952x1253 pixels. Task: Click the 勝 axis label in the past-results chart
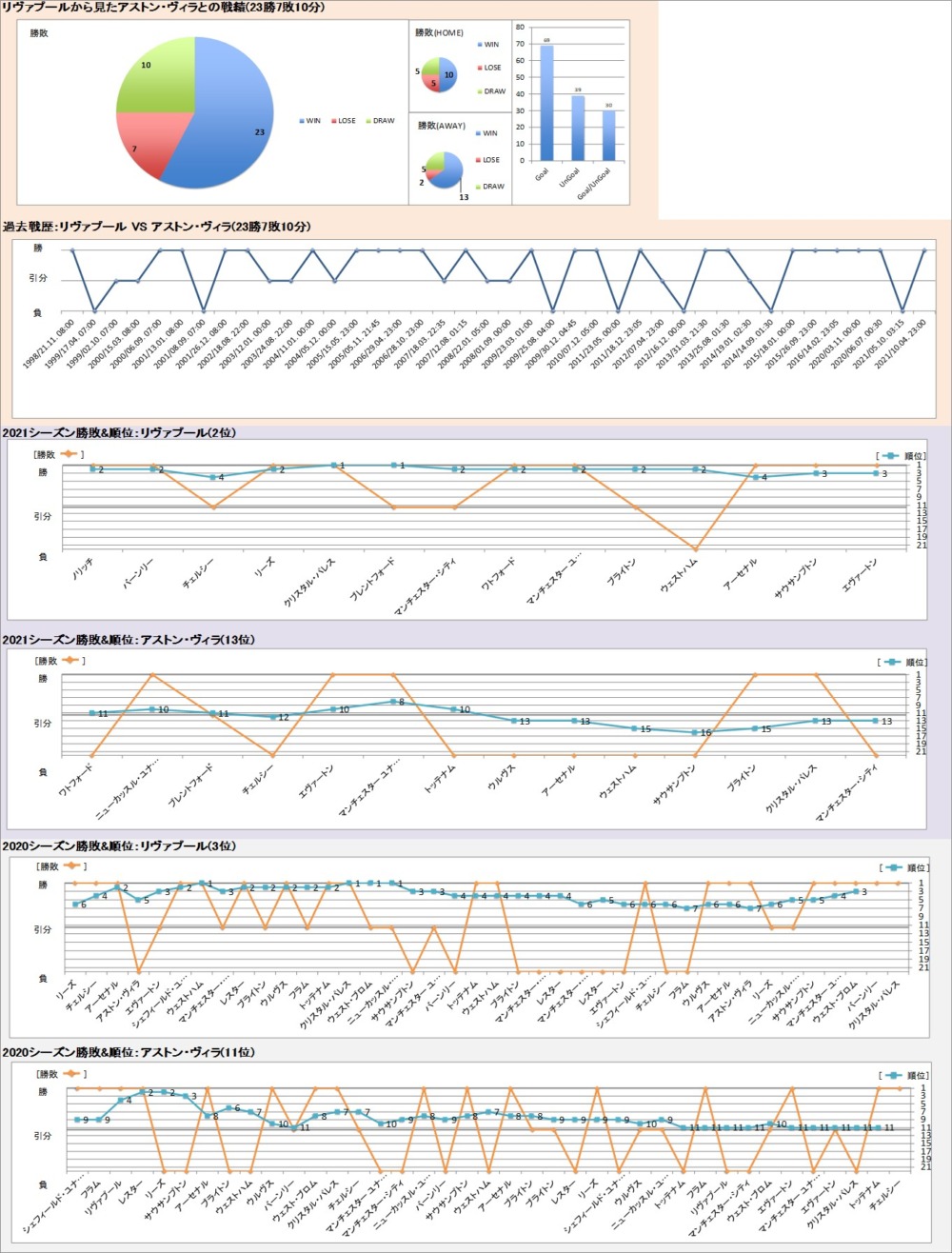[x=39, y=249]
